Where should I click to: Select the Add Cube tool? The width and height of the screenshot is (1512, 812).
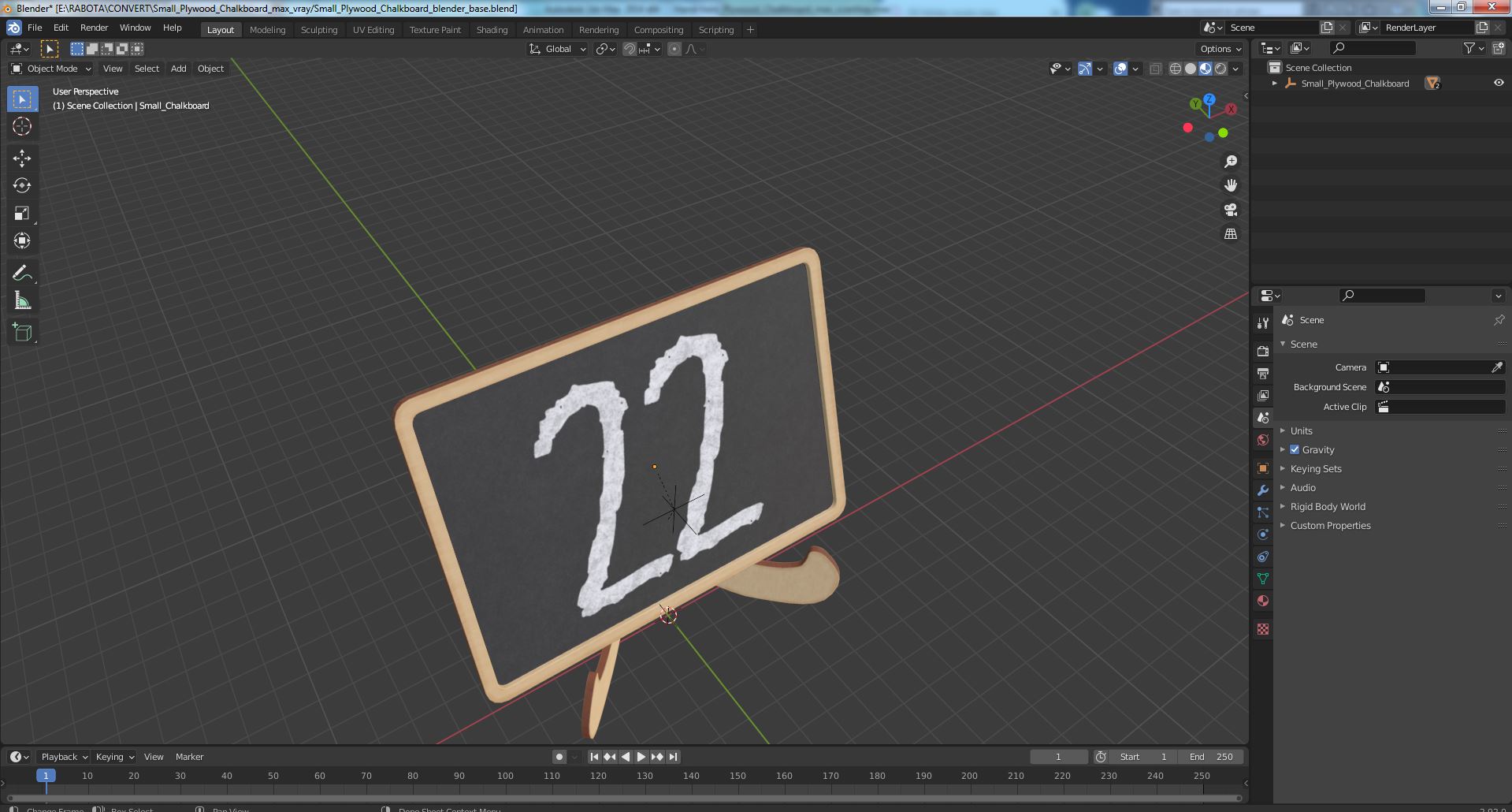tap(22, 333)
